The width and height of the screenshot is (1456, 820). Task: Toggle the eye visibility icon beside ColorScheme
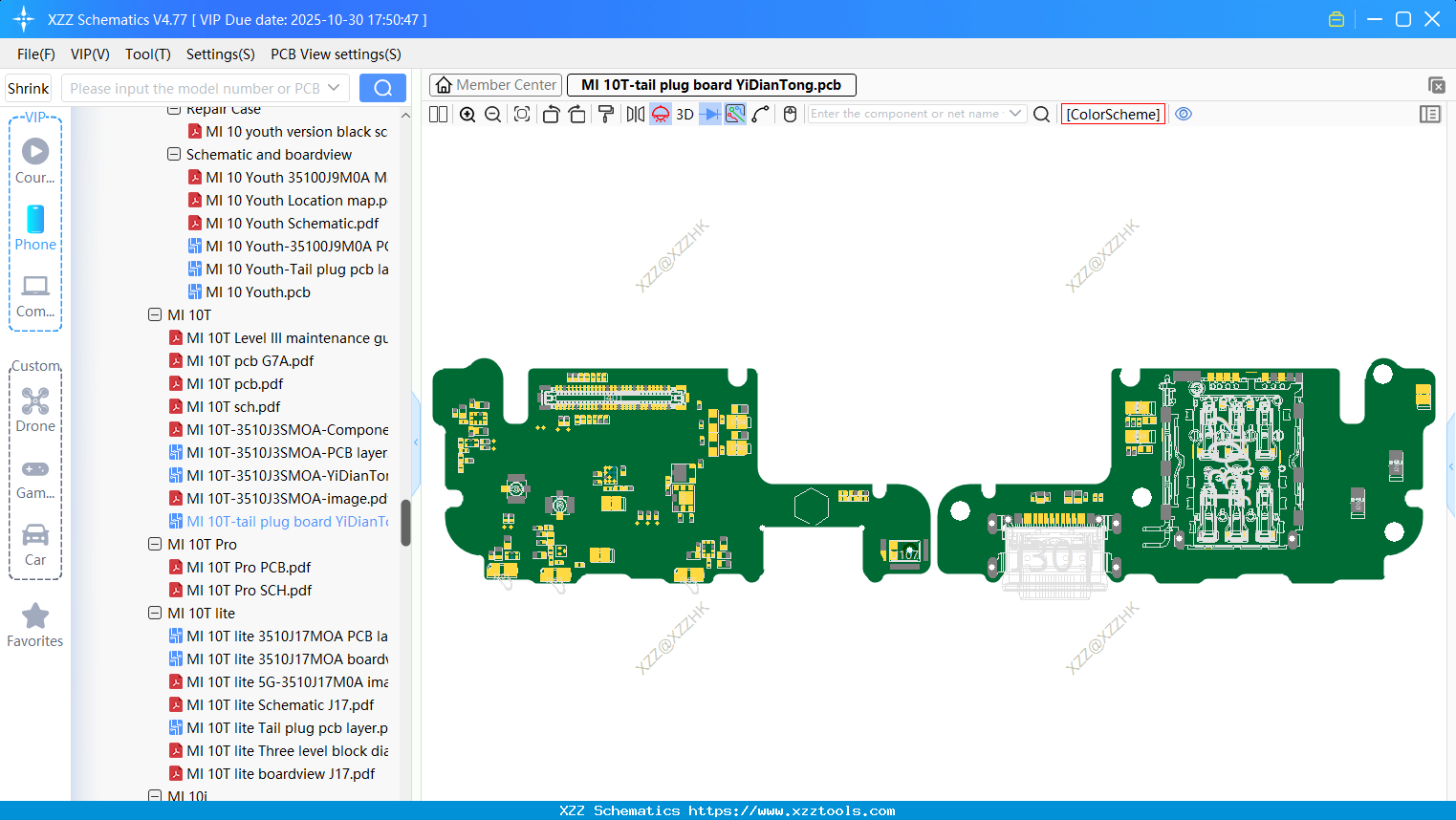(1183, 114)
